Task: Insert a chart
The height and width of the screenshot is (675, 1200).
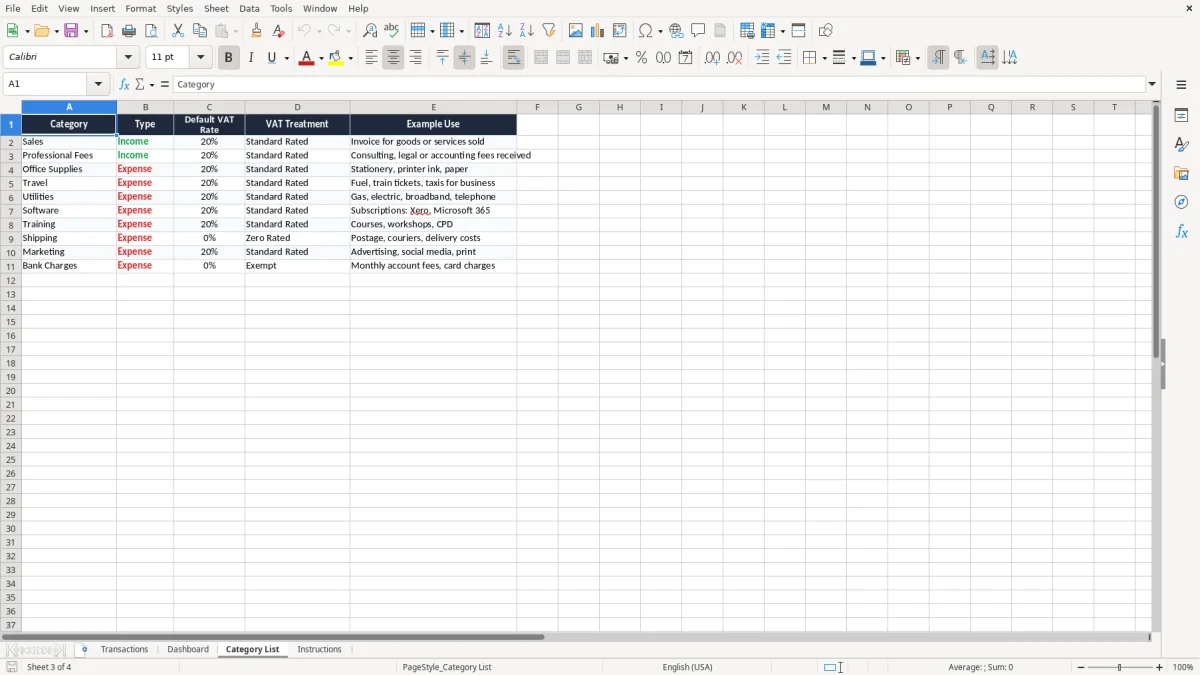Action: click(598, 31)
